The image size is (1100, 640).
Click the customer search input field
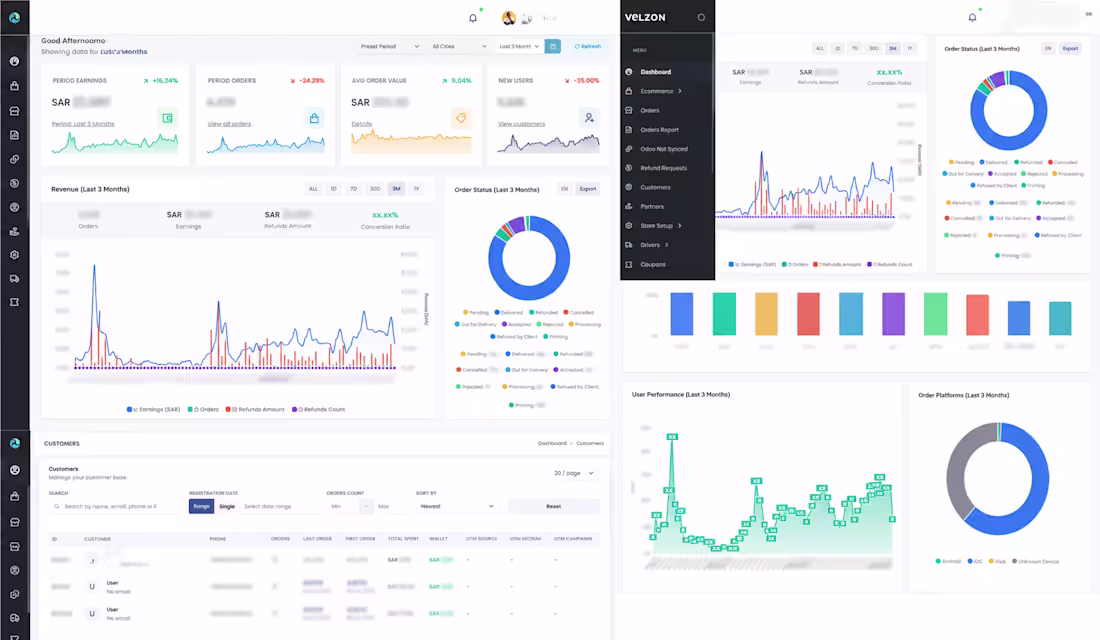pos(112,506)
